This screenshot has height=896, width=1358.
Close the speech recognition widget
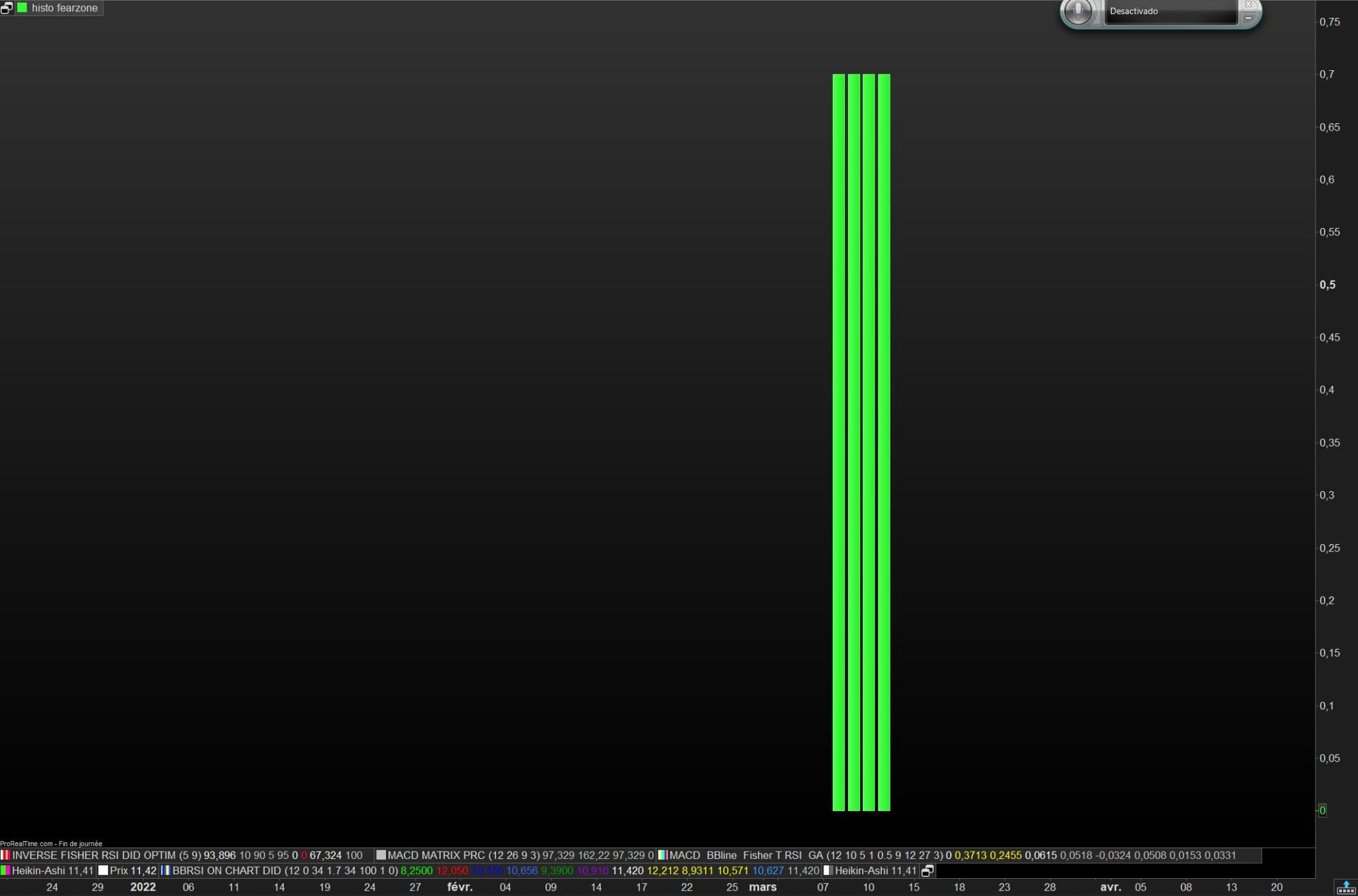pyautogui.click(x=1248, y=4)
